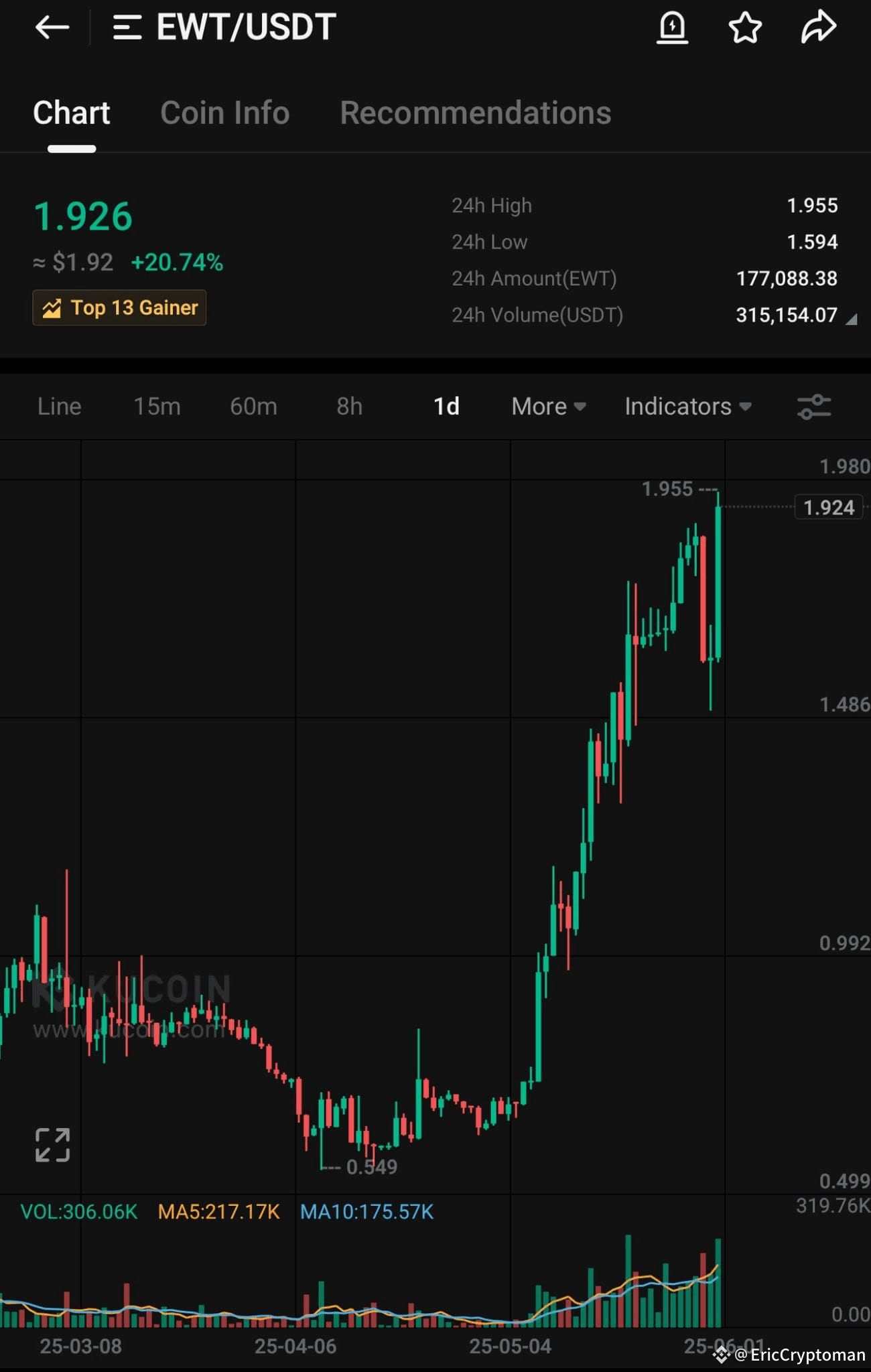Tap the back arrow icon
This screenshot has width=871, height=1372.
coord(52,27)
